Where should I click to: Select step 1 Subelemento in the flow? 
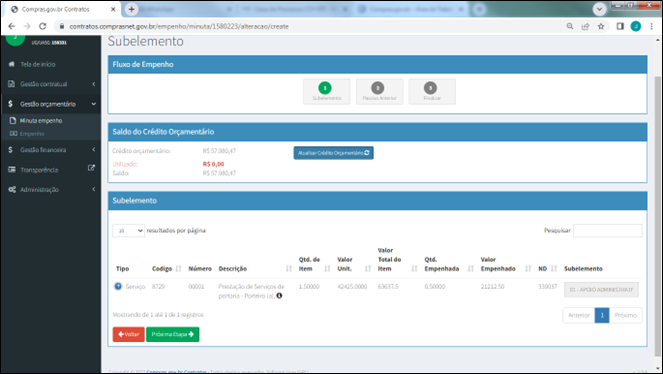(x=326, y=91)
